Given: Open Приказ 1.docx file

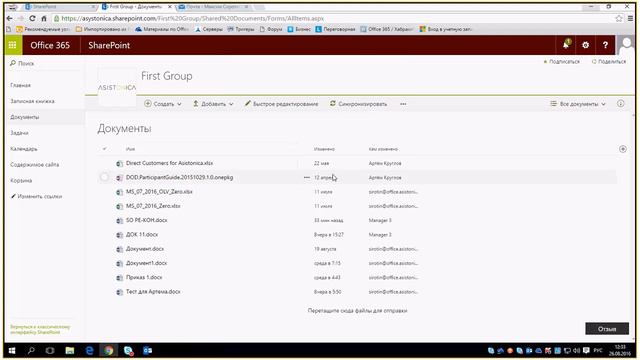Looking at the screenshot, I should tap(144, 278).
